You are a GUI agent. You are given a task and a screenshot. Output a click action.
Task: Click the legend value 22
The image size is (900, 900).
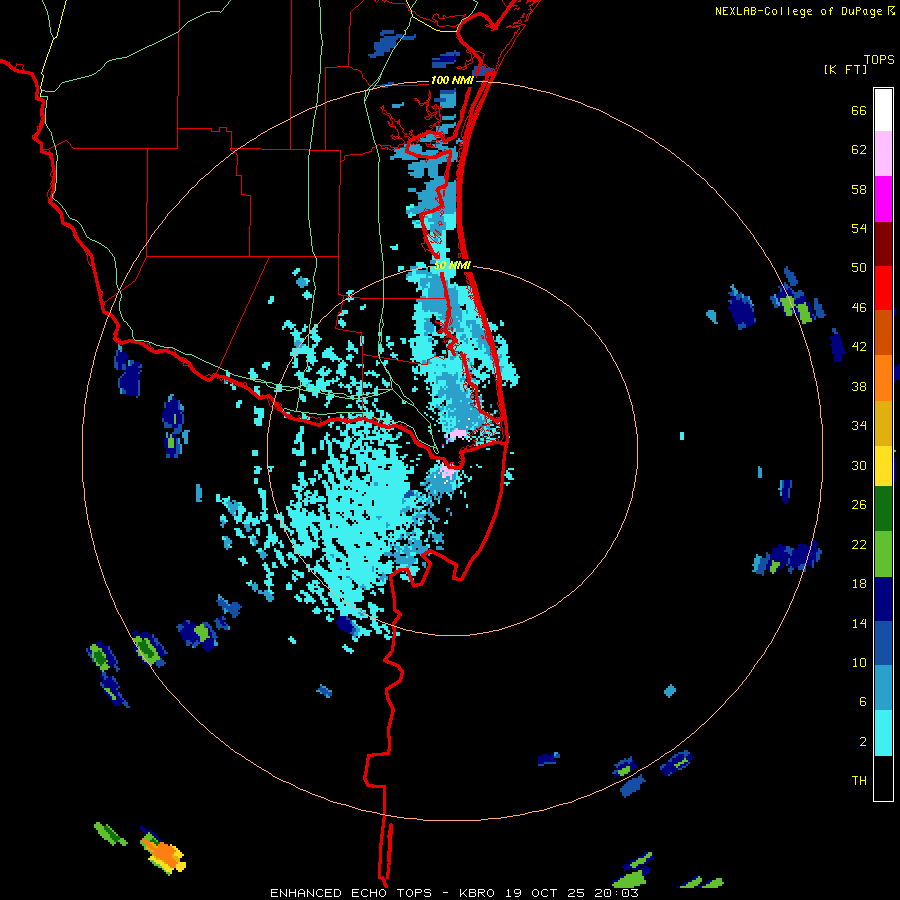[x=859, y=544]
